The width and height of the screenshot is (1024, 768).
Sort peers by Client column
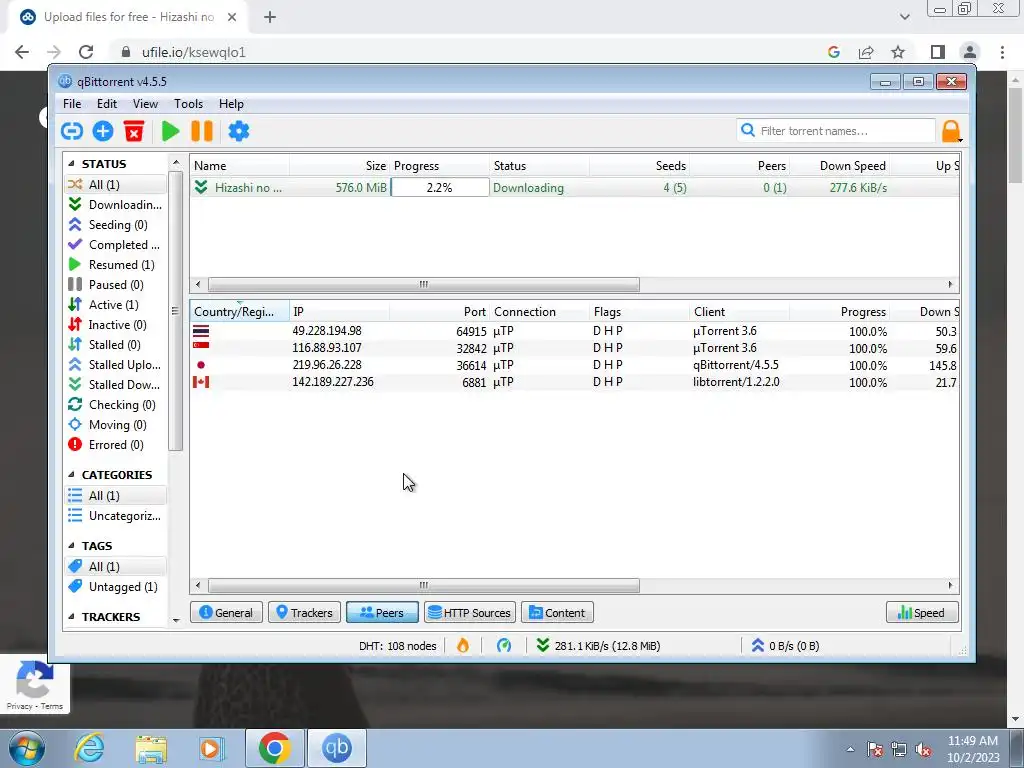tap(739, 312)
